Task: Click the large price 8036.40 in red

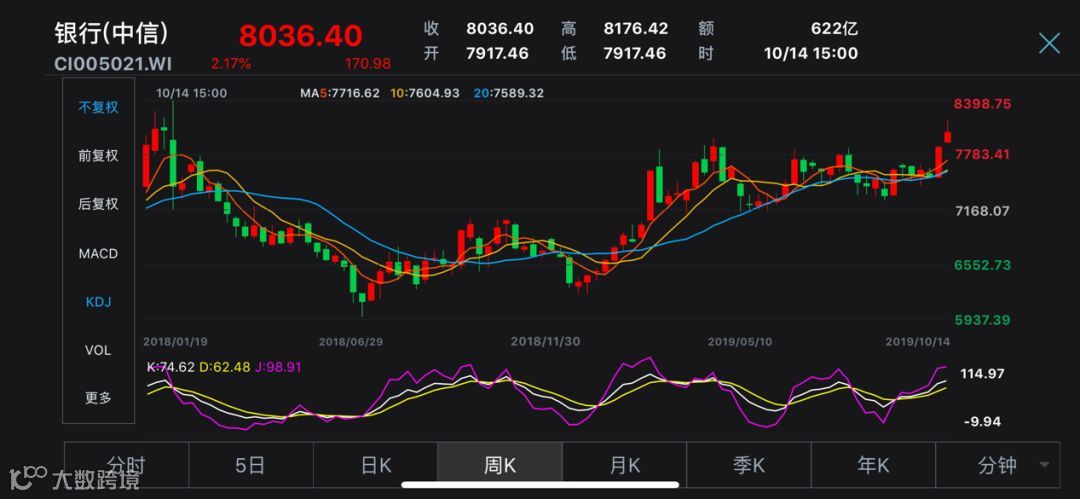Action: [x=300, y=36]
